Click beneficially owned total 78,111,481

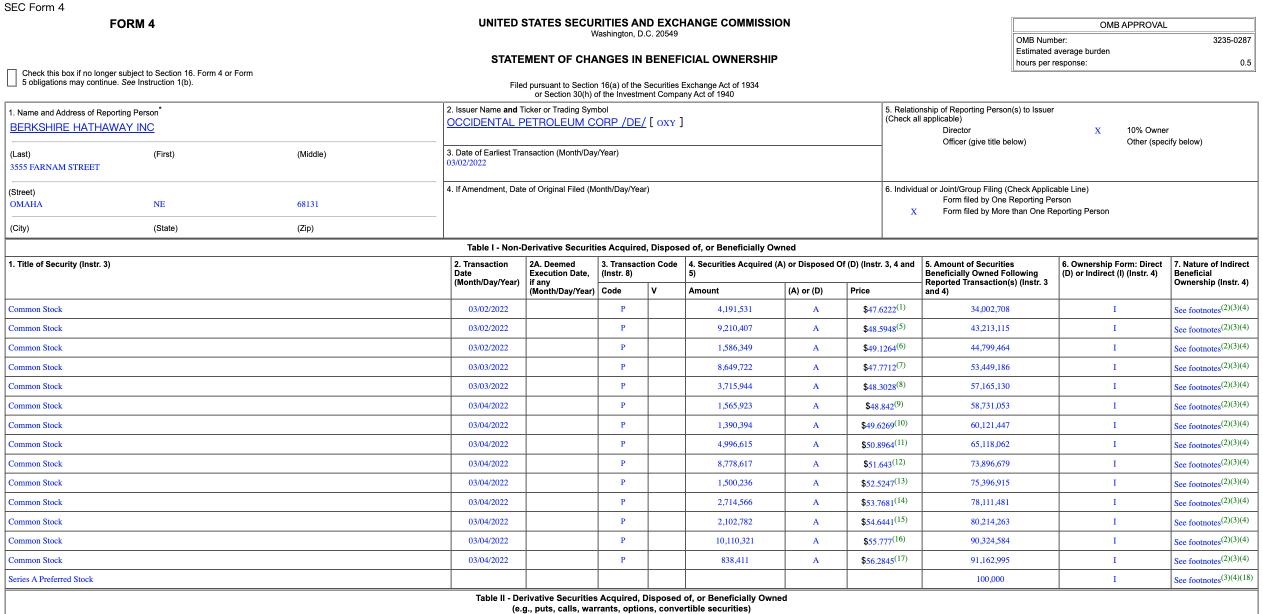click(x=990, y=502)
